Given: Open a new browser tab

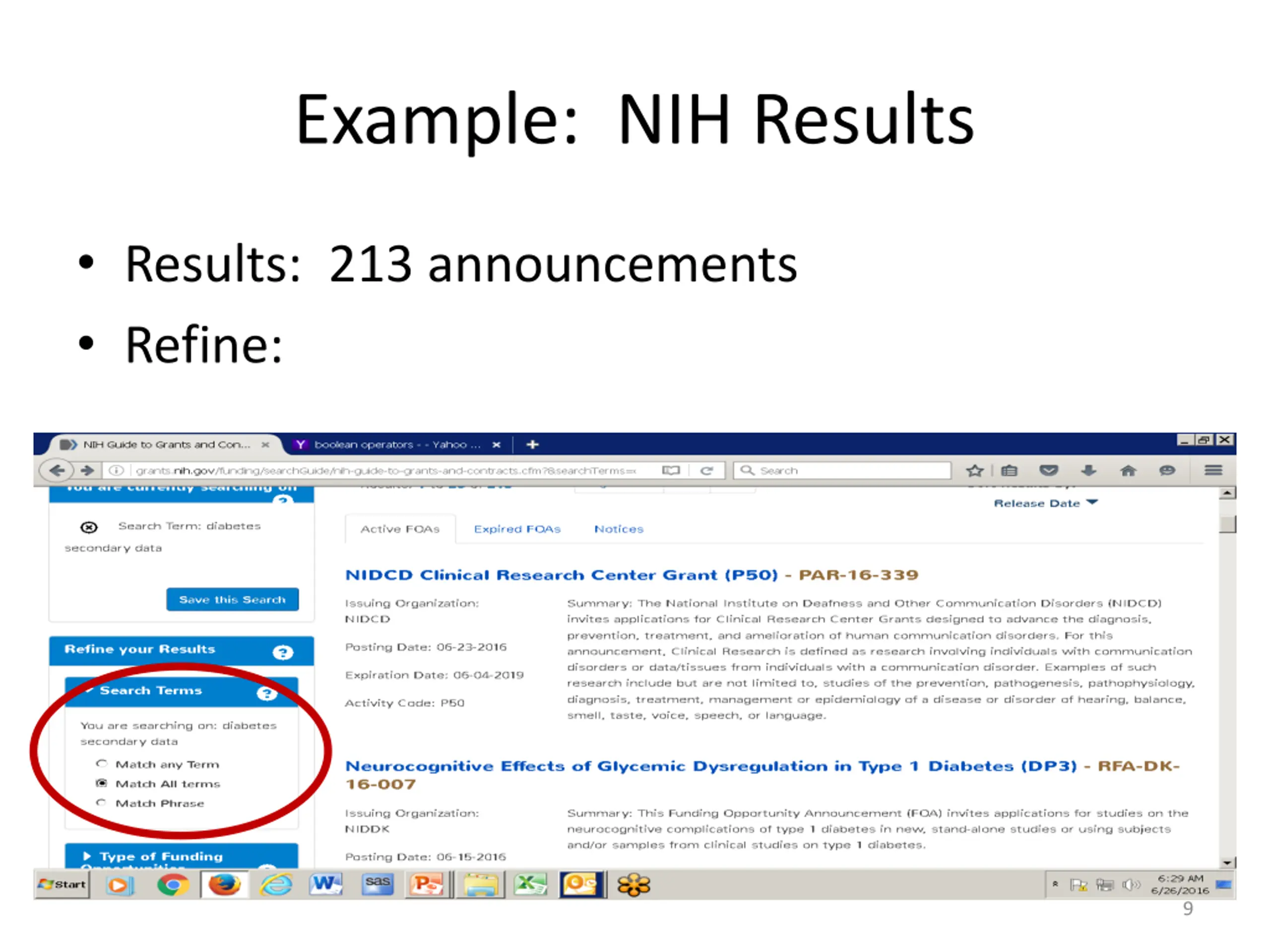Looking at the screenshot, I should [532, 445].
